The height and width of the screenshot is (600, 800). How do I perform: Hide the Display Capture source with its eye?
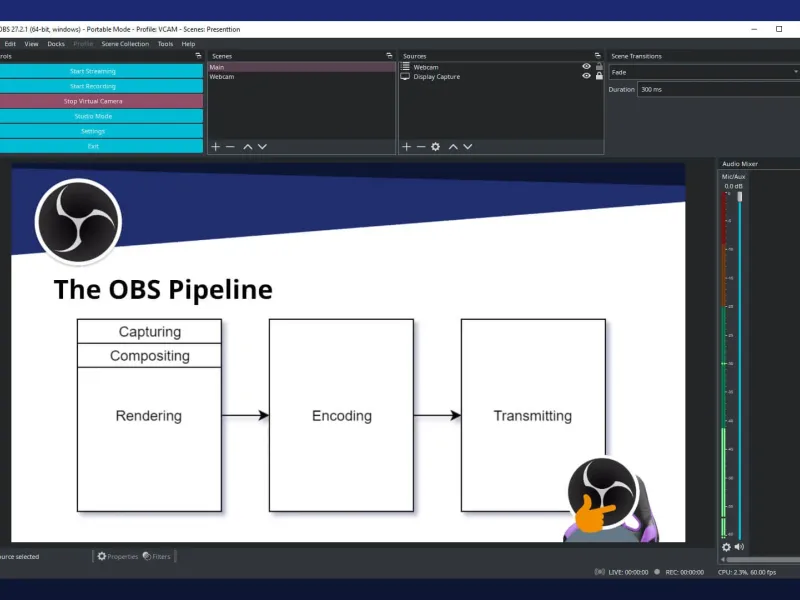pos(586,76)
